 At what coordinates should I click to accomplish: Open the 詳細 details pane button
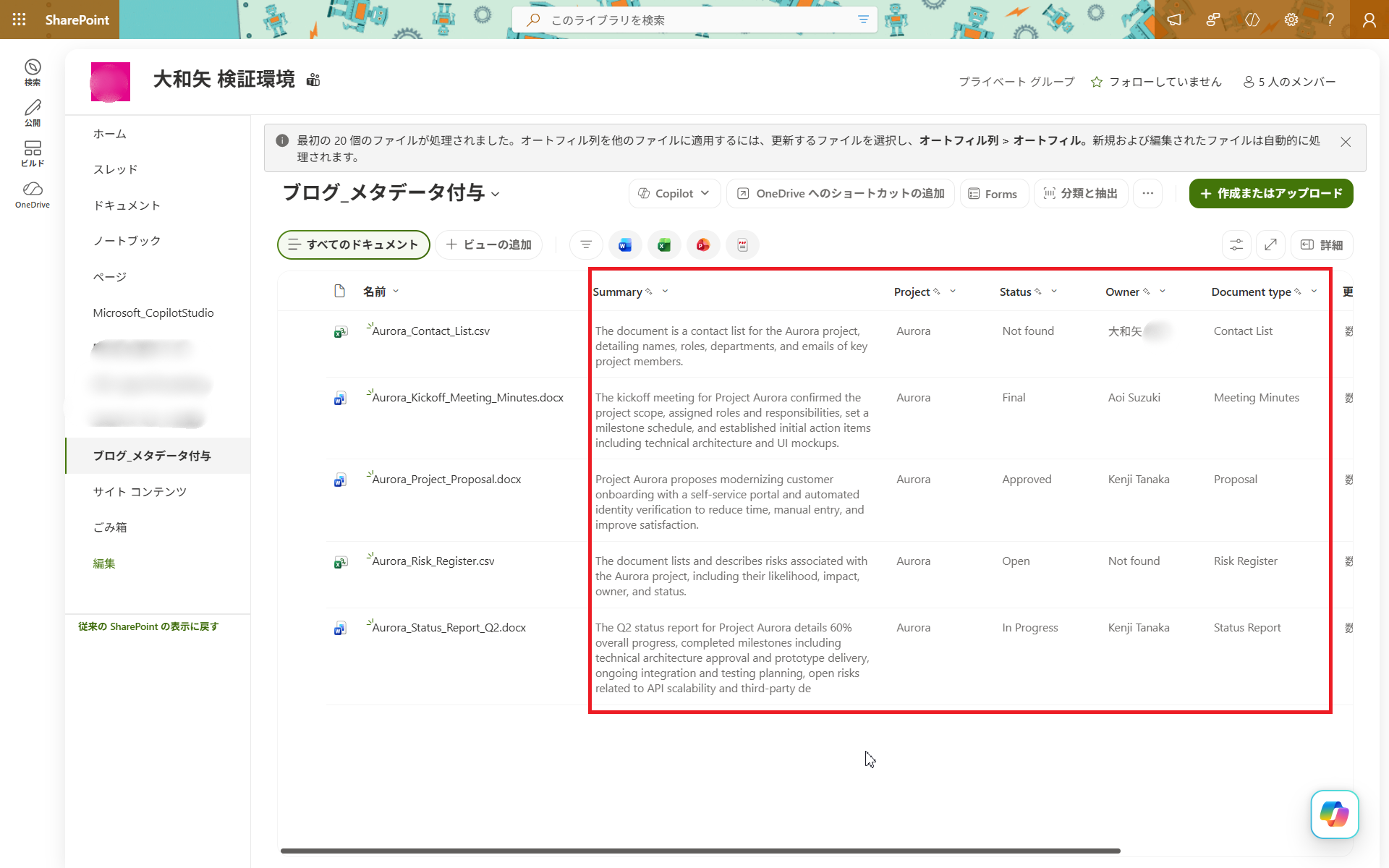(x=1322, y=245)
